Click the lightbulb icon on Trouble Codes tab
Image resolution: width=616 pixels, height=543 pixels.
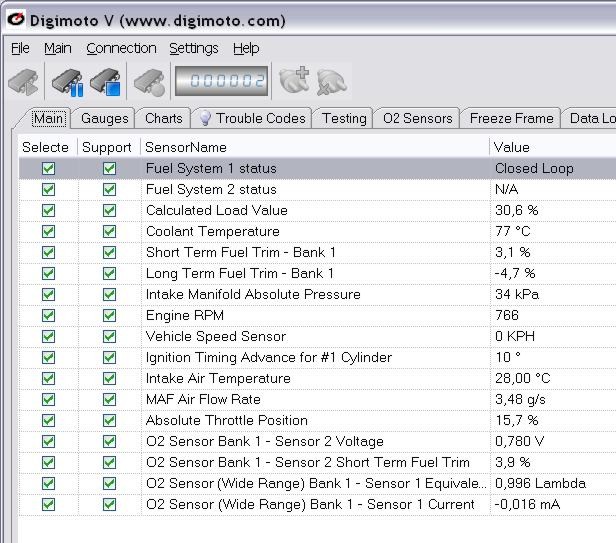pyautogui.click(x=204, y=118)
